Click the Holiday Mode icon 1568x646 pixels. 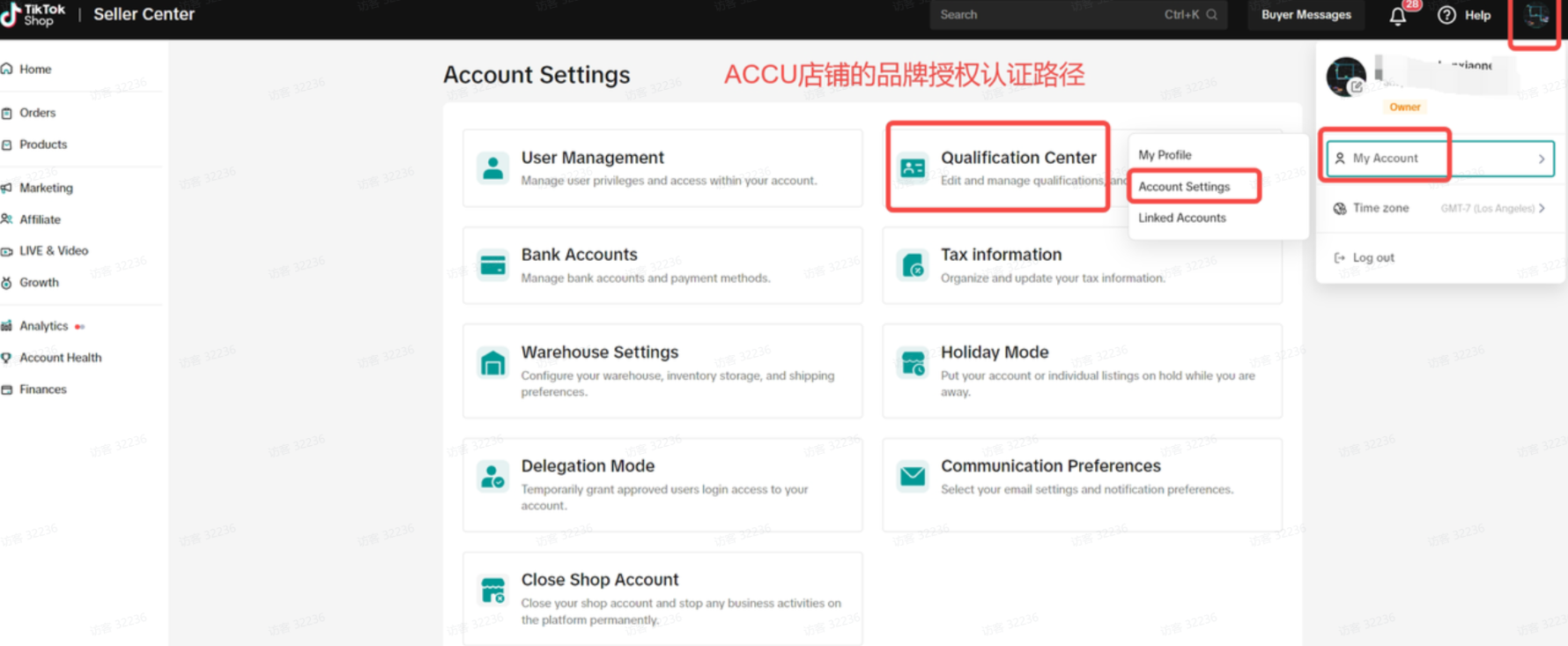tap(913, 362)
